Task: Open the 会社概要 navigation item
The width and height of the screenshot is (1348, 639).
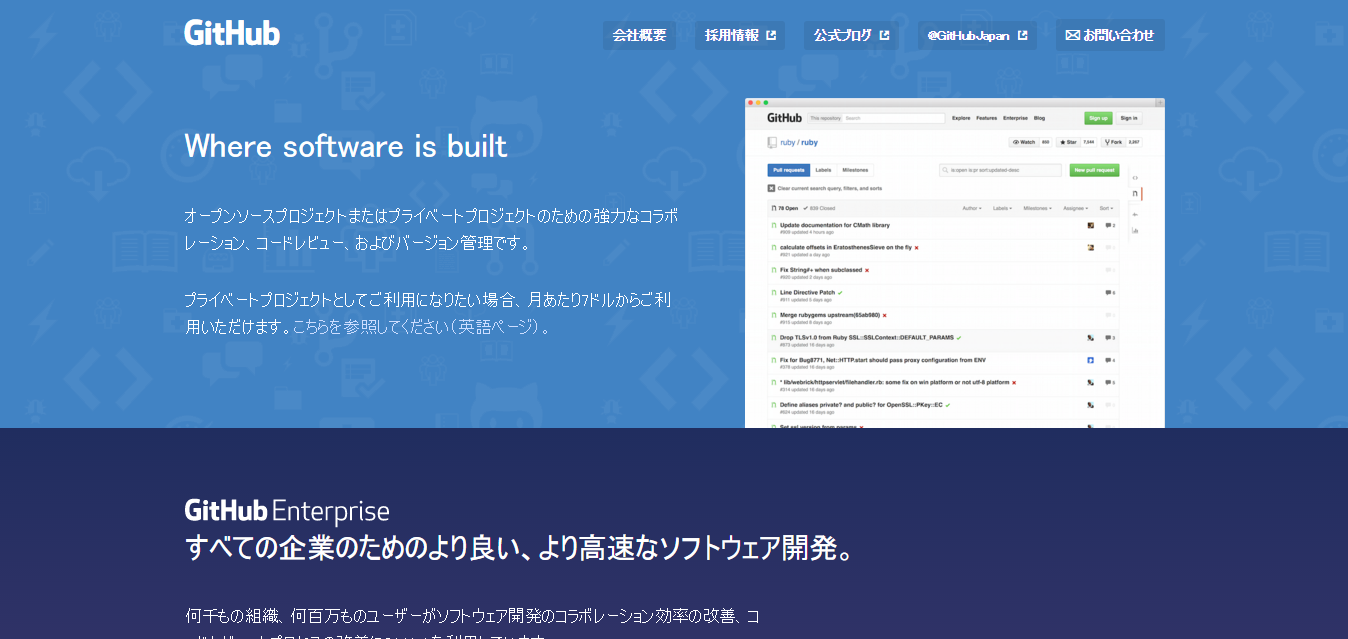Action: tap(639, 35)
